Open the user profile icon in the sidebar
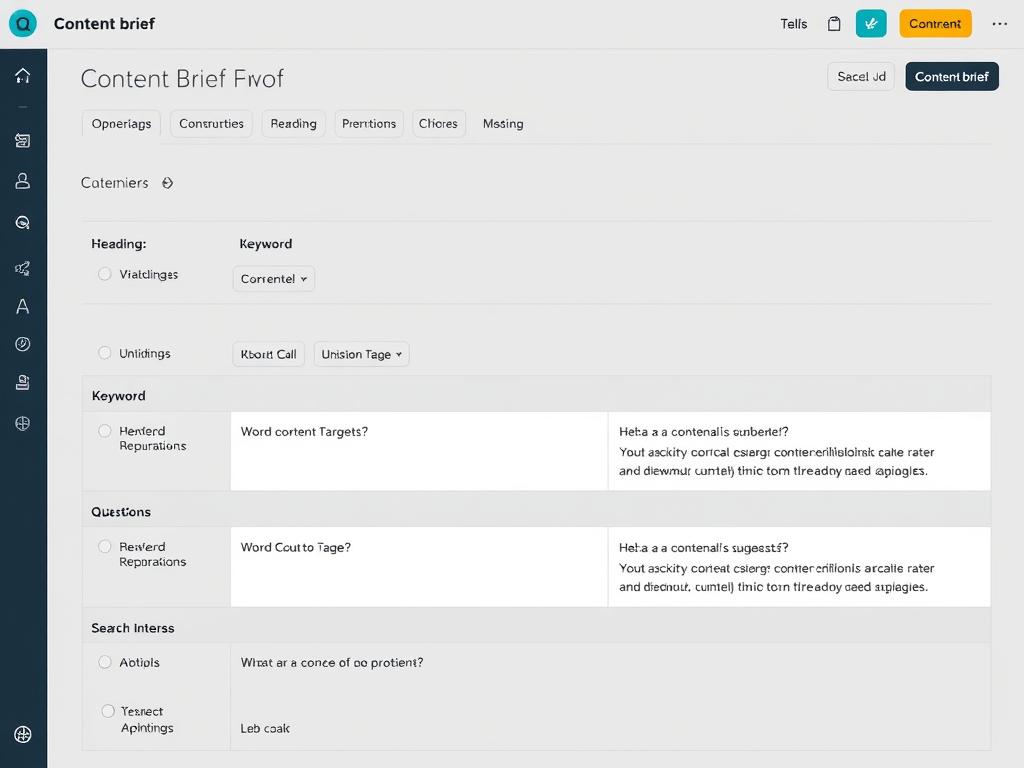Viewport: 1024px width, 768px height. point(23,181)
